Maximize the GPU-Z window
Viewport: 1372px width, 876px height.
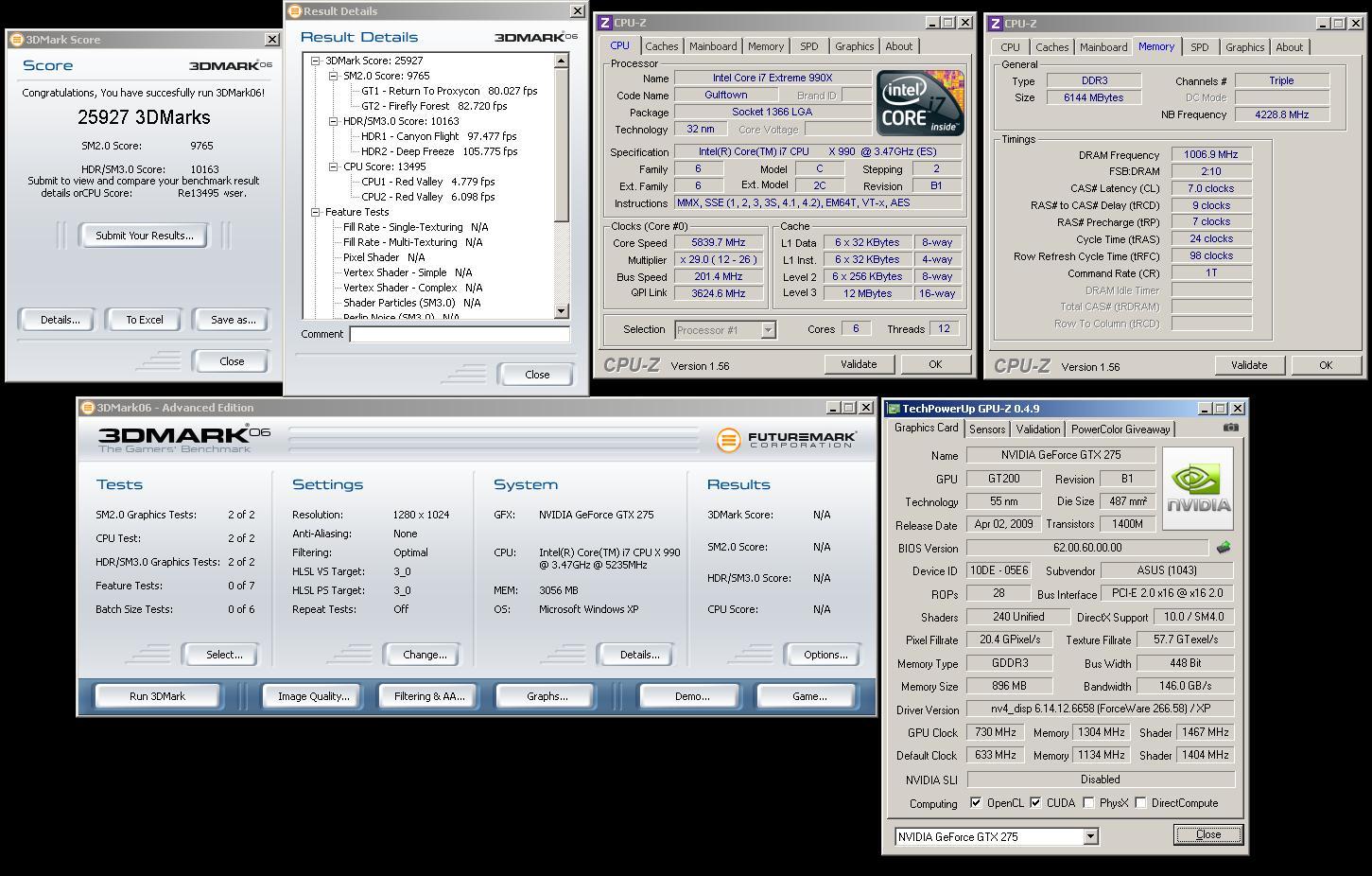coord(1221,409)
